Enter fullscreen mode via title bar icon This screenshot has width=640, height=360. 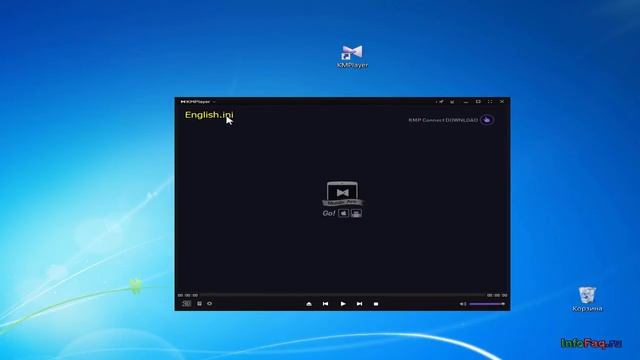click(490, 102)
